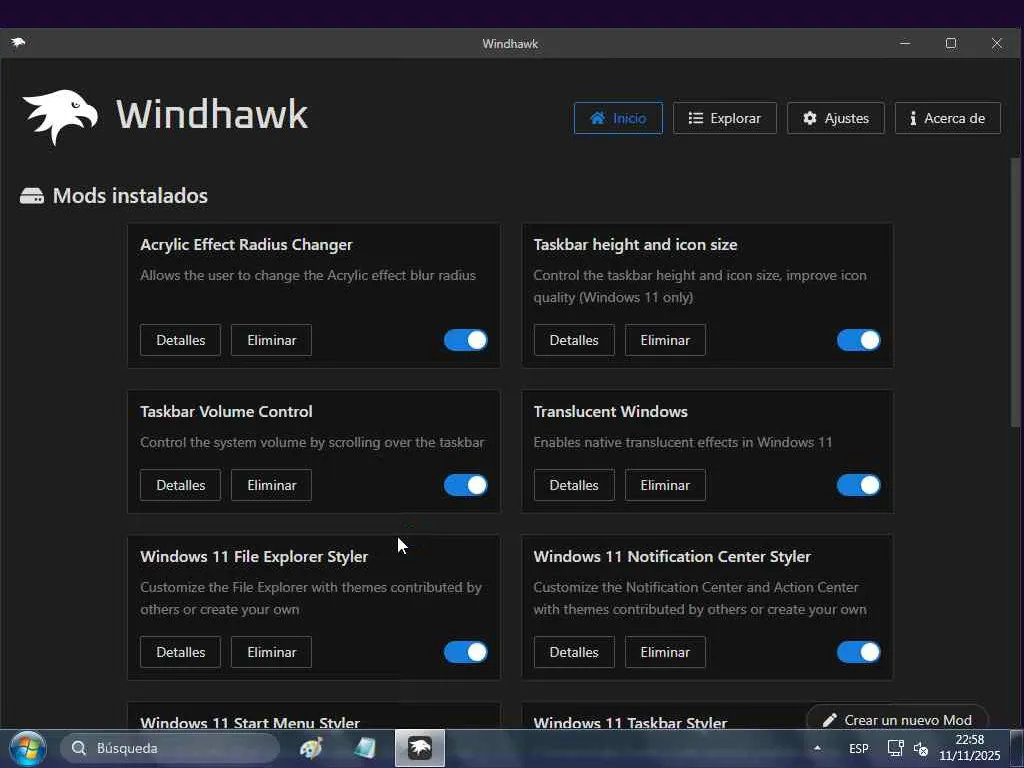Open the Acerca de tab
Viewport: 1024px width, 768px height.
pos(947,118)
